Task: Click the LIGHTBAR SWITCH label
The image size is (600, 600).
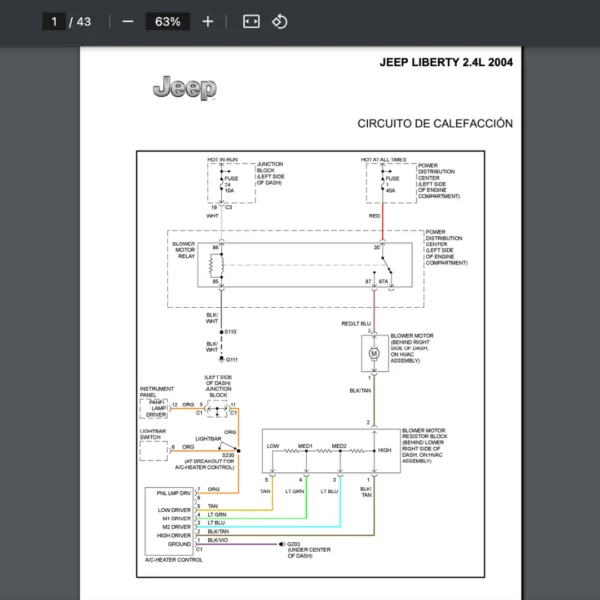Action: [x=152, y=435]
